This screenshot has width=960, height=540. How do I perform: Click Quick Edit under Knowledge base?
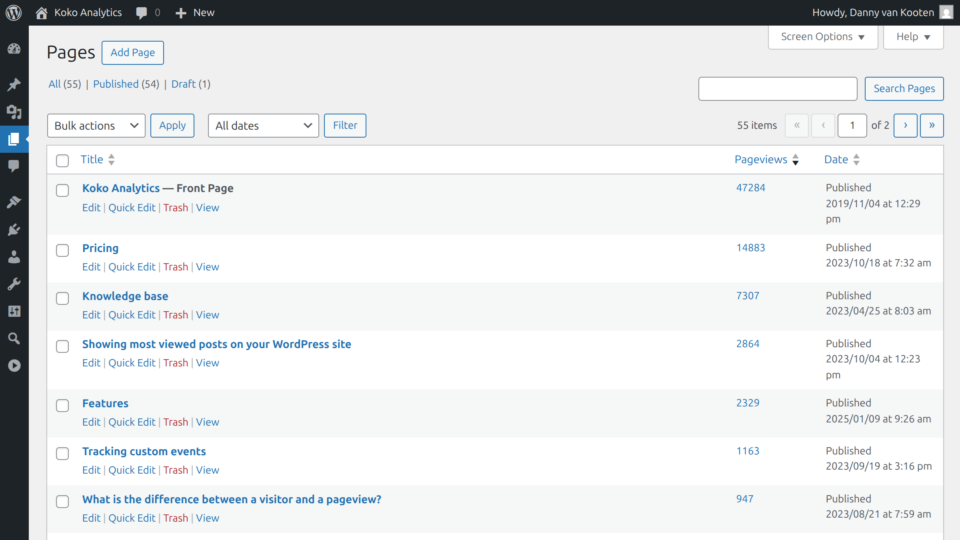[132, 315]
